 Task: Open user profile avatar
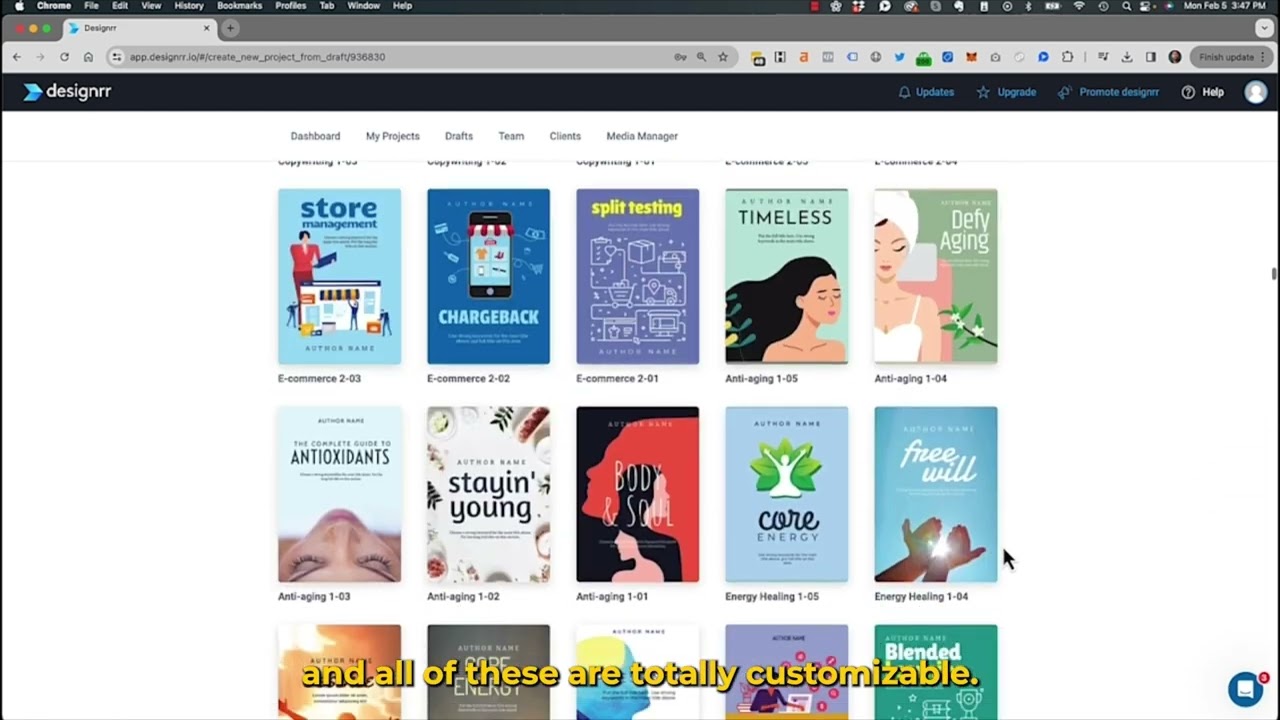point(1255,92)
